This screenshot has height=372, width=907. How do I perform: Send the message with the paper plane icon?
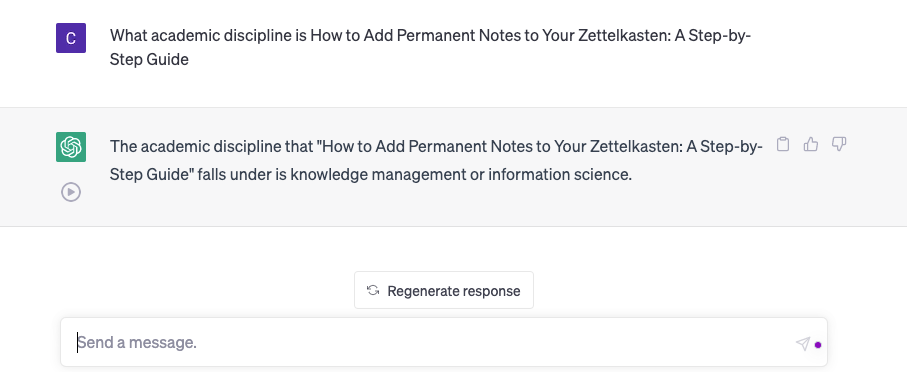click(803, 344)
